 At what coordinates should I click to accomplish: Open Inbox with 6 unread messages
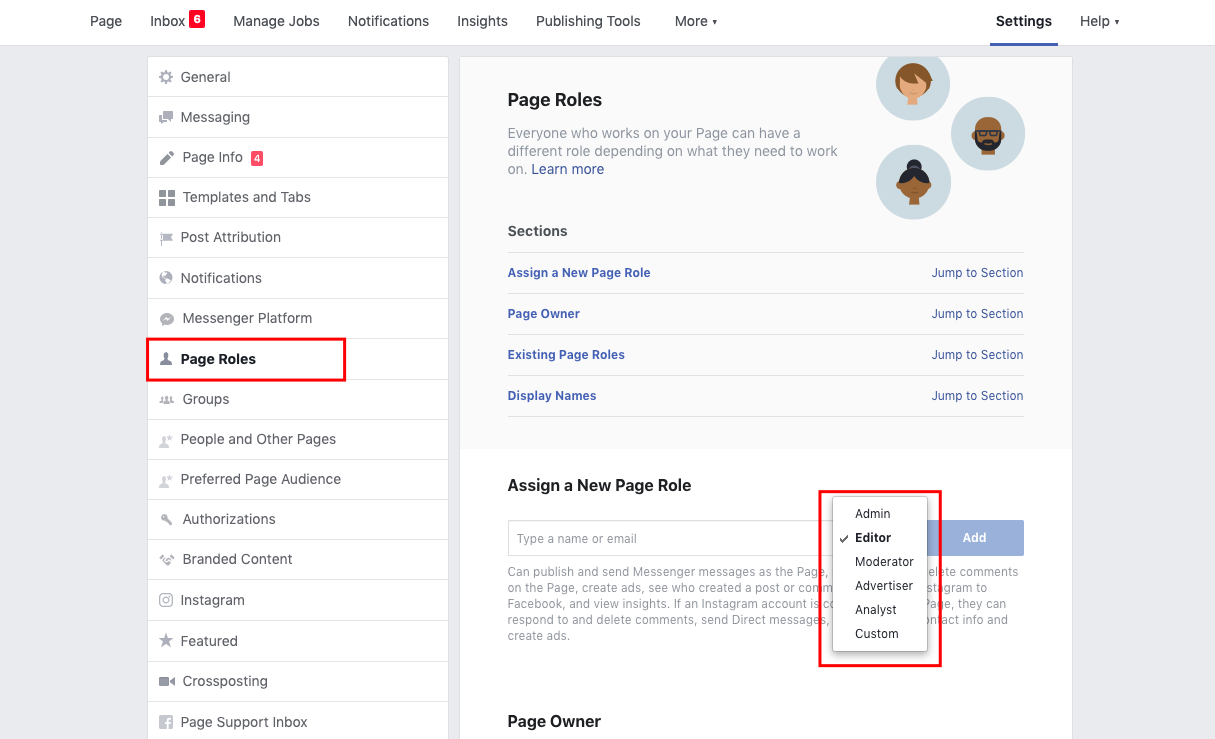(176, 21)
